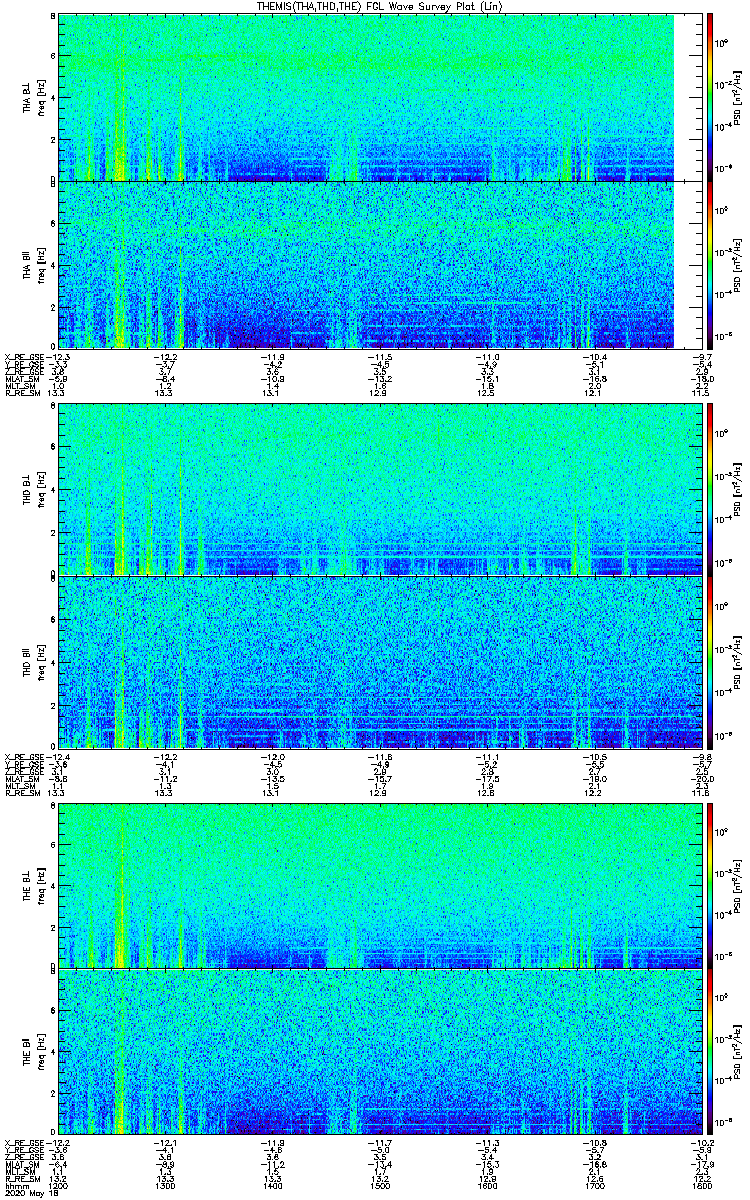This screenshot has height=1200, width=750.
Task: Click X_RE_GSE row label under THD panels
Action: pos(24,756)
